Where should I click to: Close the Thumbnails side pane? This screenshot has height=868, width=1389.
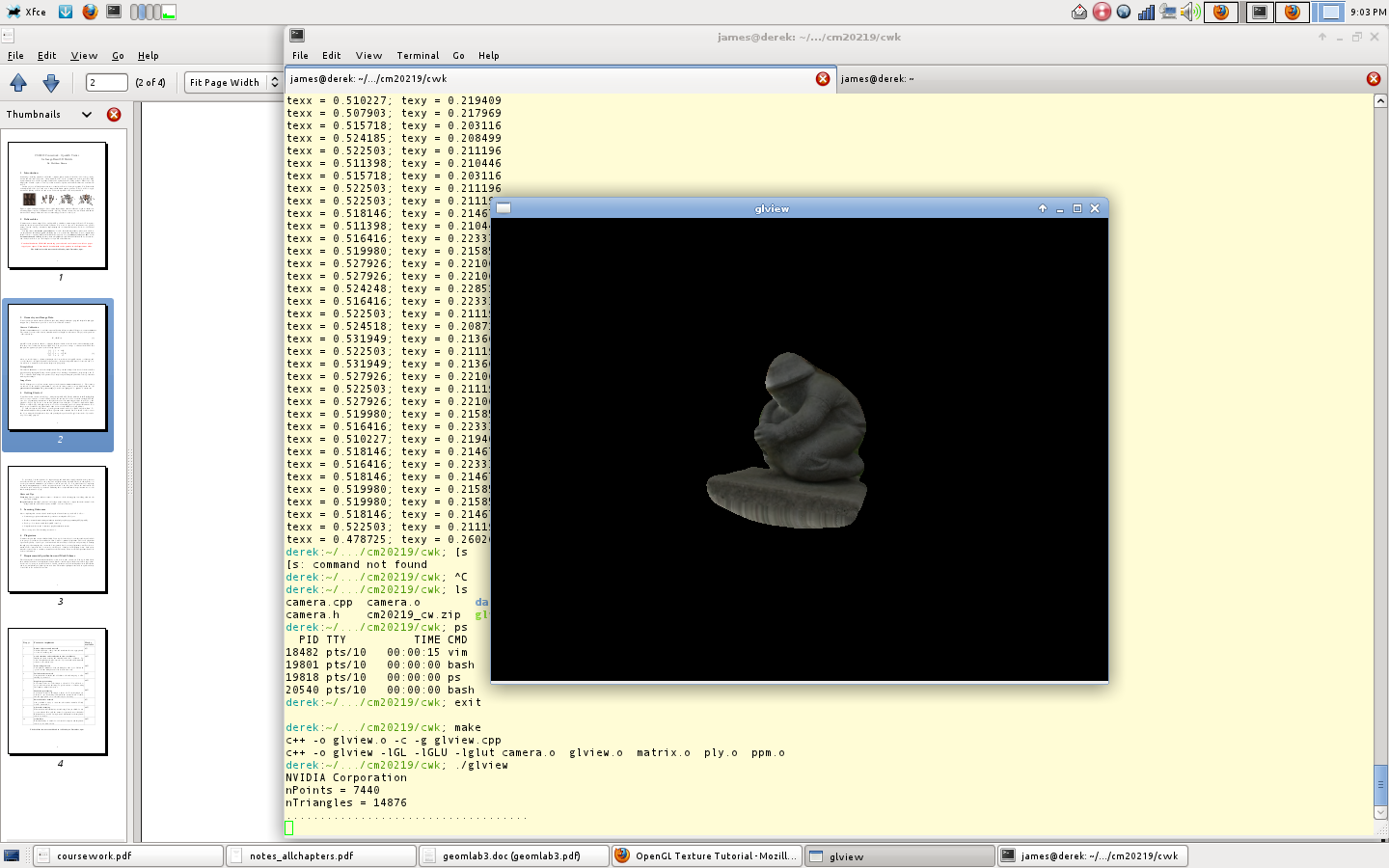114,115
